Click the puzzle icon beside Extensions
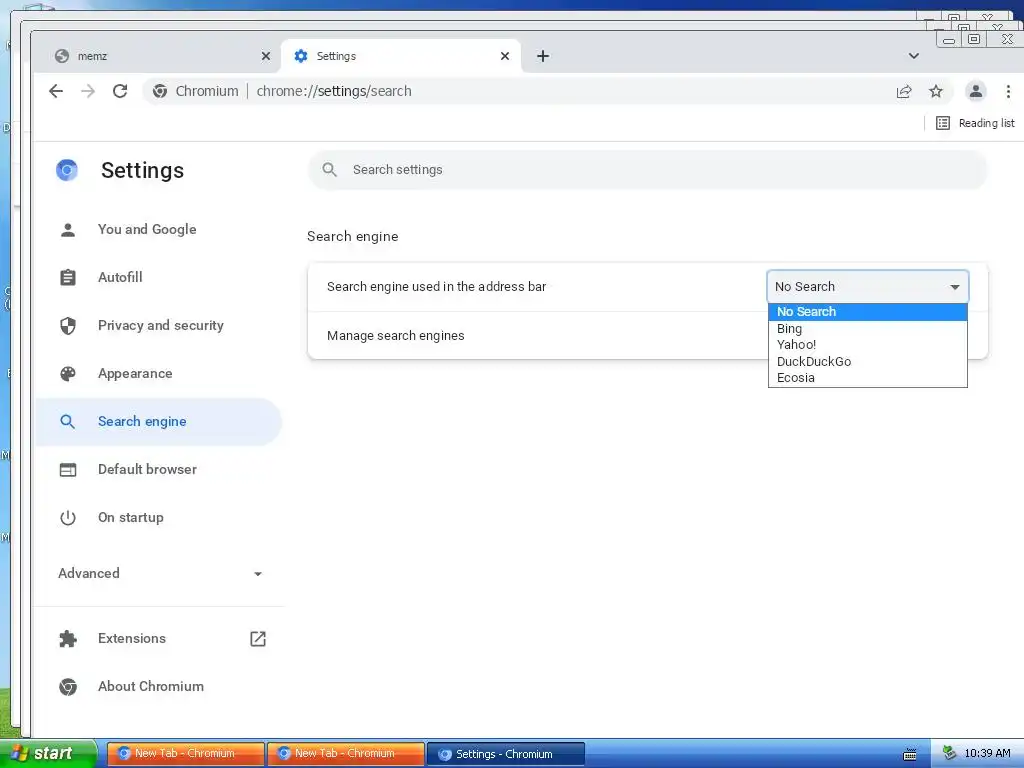Screen dimensions: 1024x768 click(x=68, y=639)
